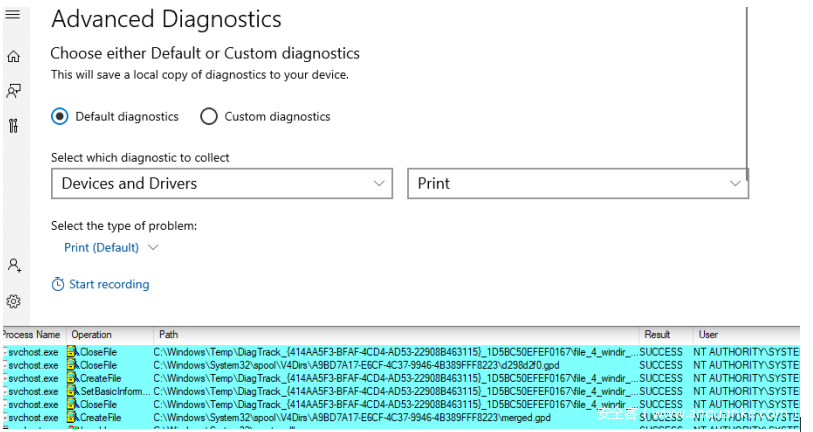Open the diagnostics tools sidebar icon

pyautogui.click(x=13, y=126)
